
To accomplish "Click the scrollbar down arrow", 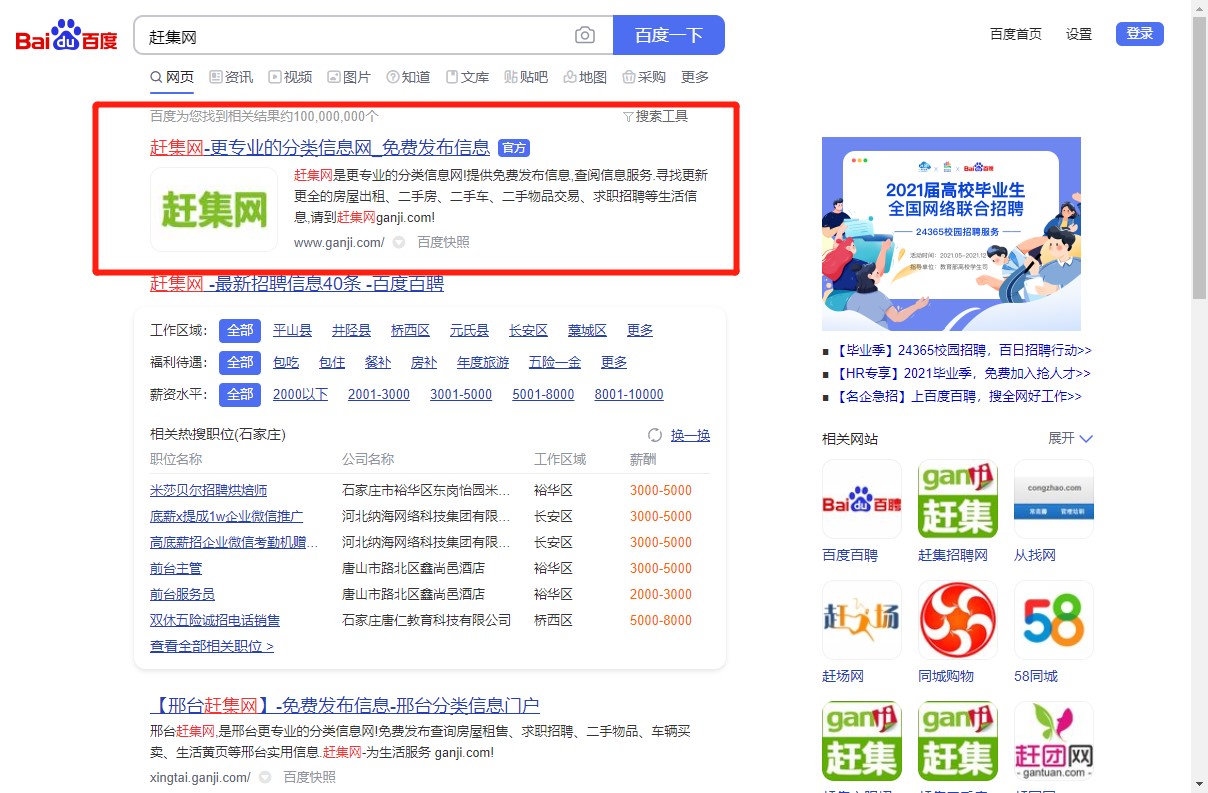I will 1200,784.
